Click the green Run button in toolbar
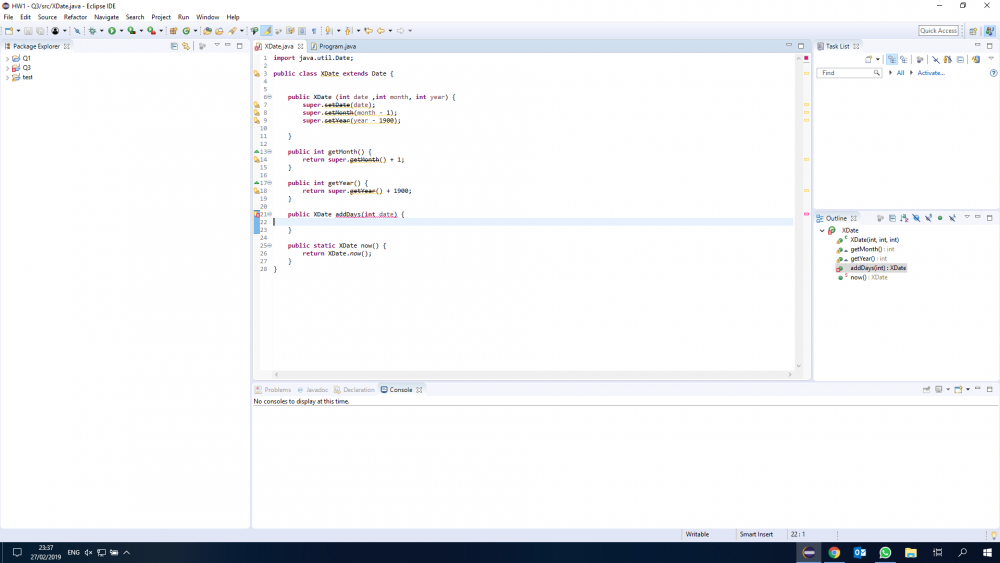This screenshot has width=1000, height=563. [112, 31]
